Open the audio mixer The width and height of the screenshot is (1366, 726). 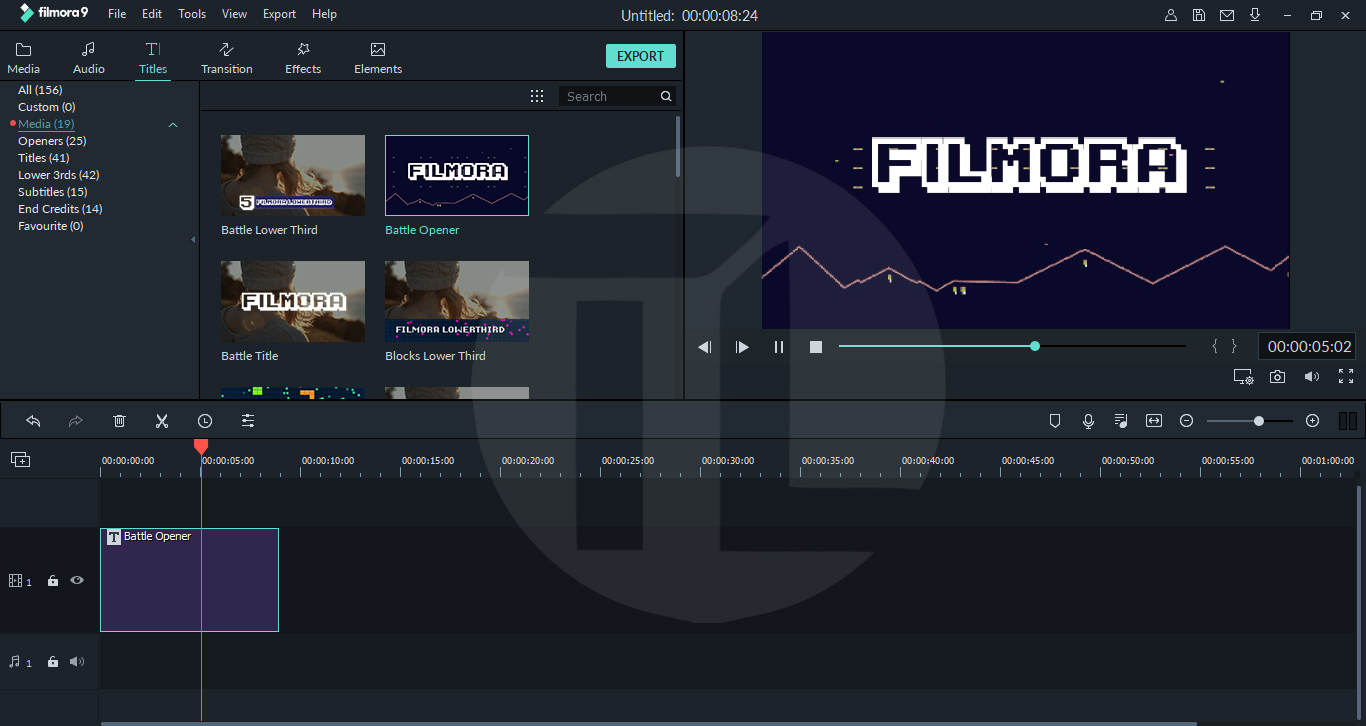click(1121, 421)
